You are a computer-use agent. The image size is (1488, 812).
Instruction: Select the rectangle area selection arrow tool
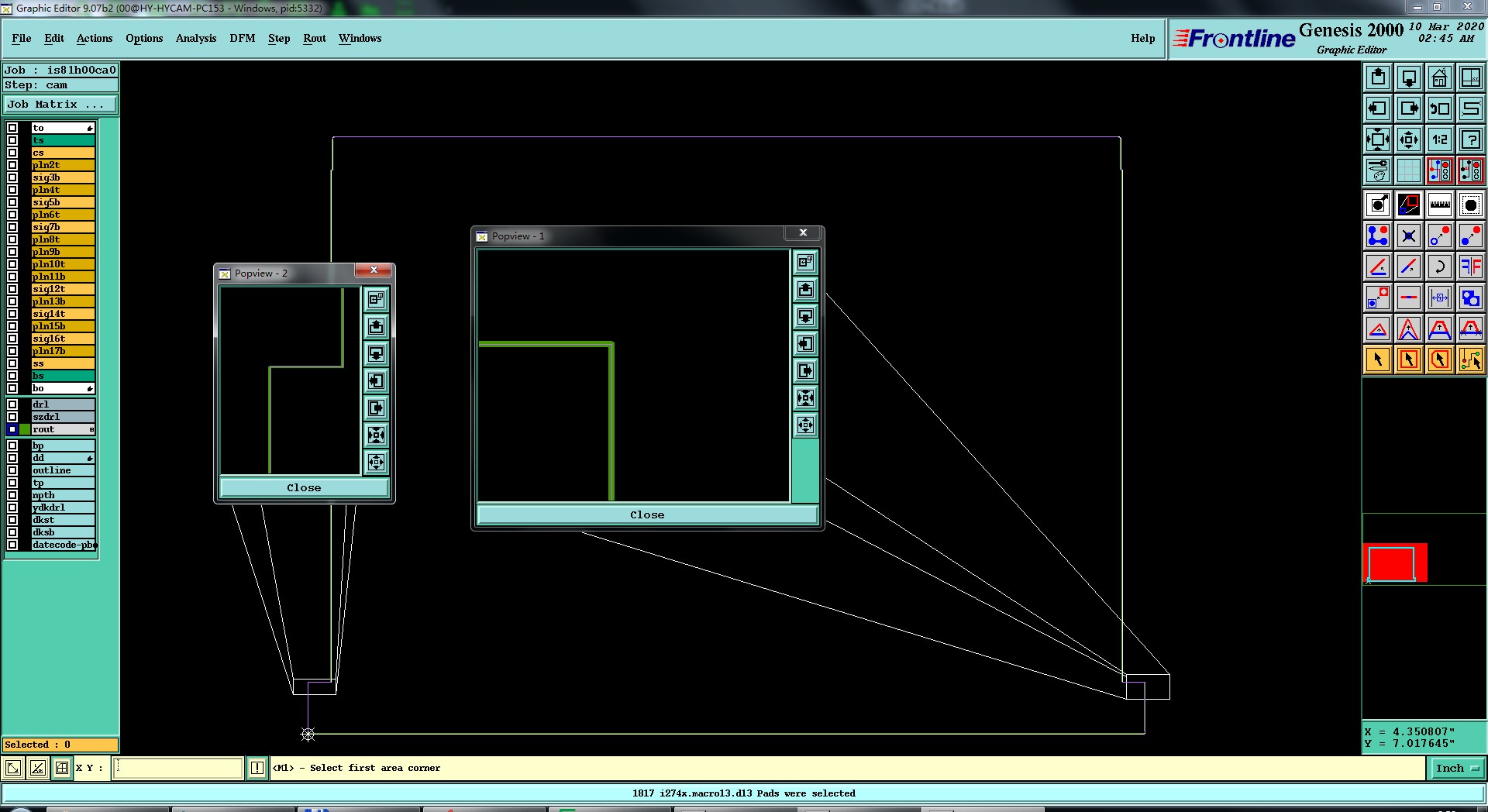[x=1409, y=360]
